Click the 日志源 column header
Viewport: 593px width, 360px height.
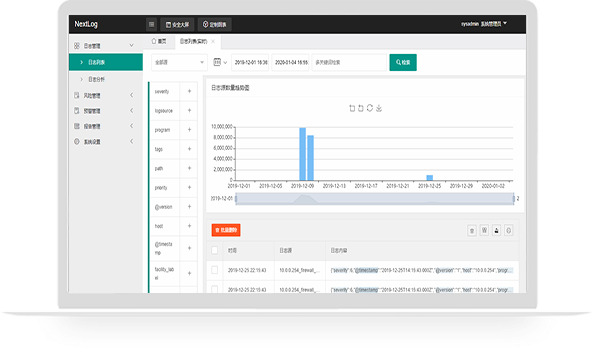(286, 250)
